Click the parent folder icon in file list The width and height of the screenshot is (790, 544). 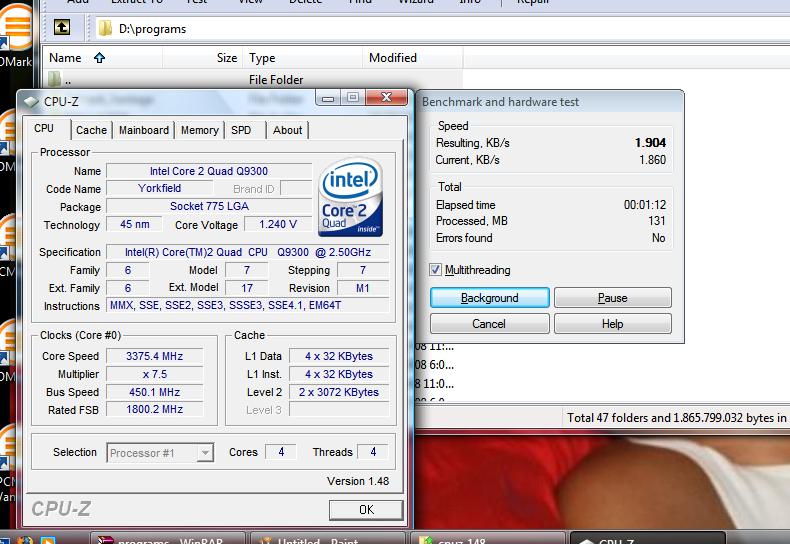coord(54,79)
